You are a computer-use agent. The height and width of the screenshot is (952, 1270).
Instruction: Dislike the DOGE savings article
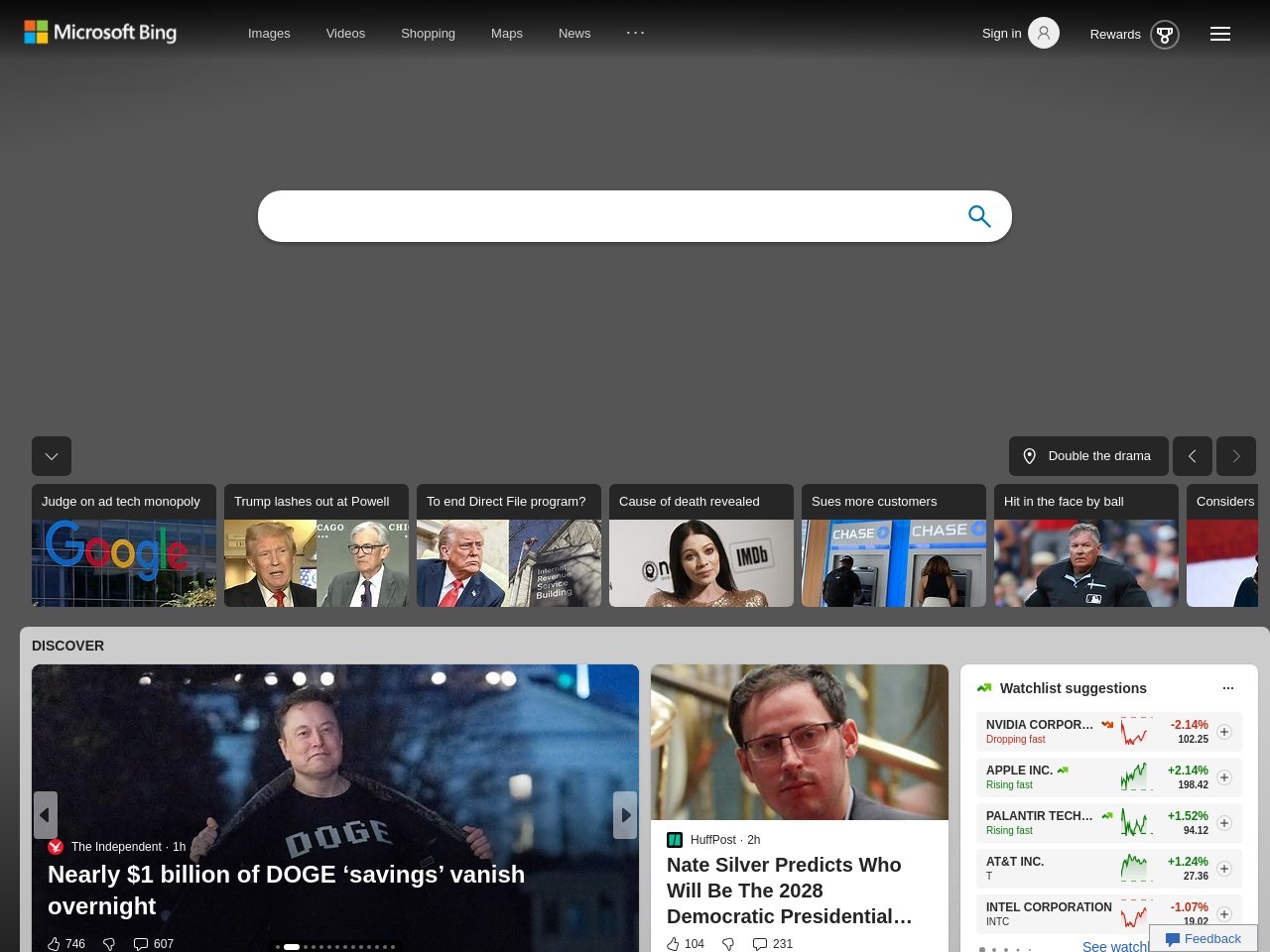(109, 944)
